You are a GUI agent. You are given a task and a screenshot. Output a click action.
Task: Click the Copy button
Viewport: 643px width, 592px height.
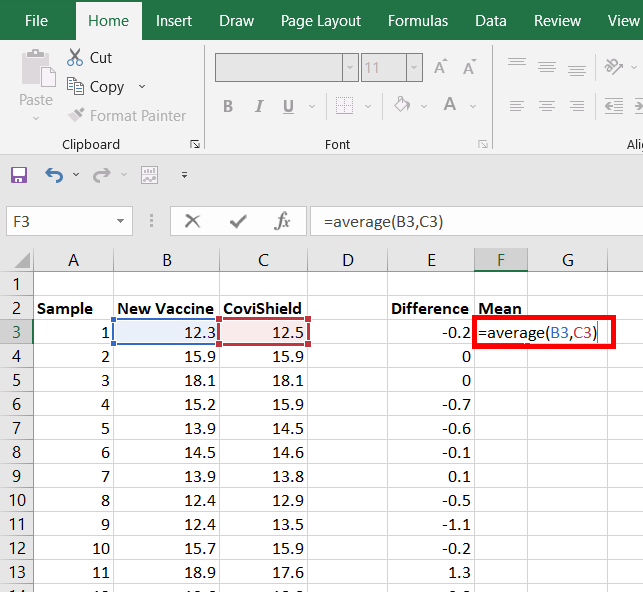coord(95,87)
